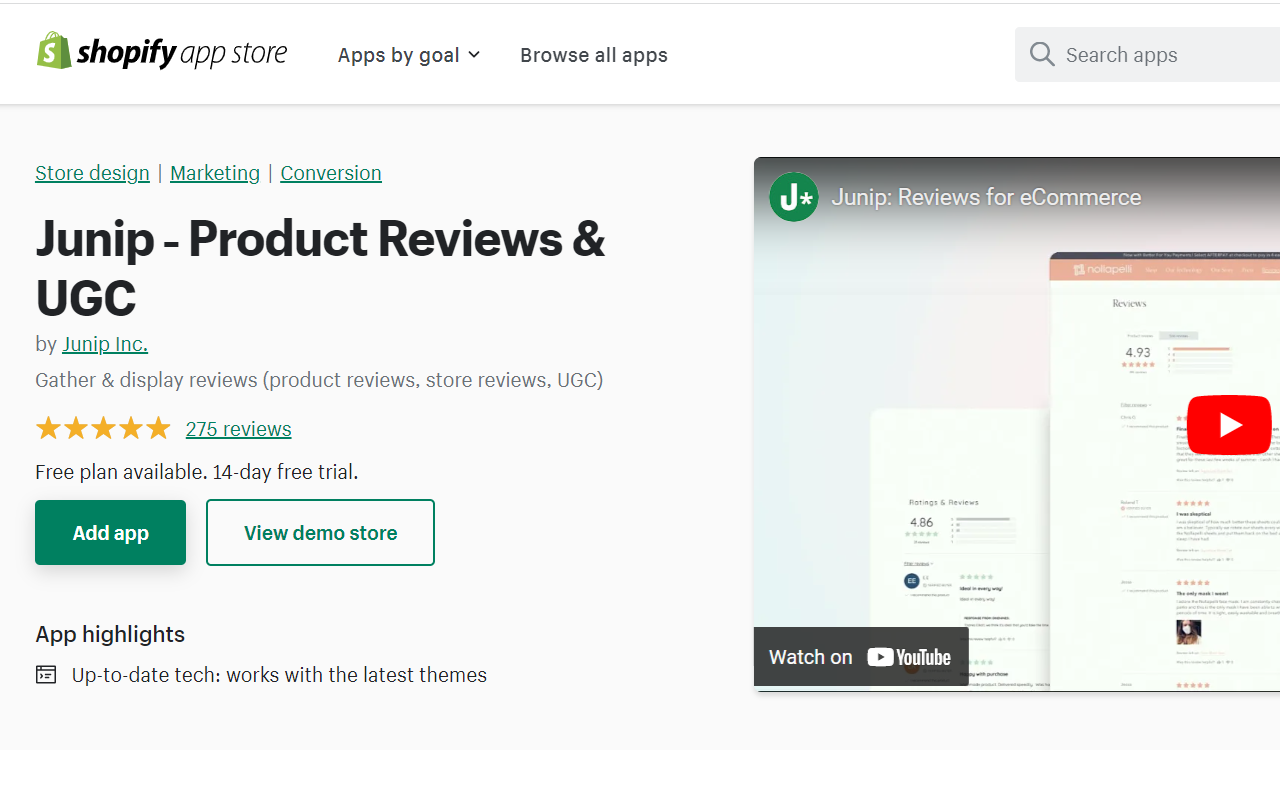Viewport: 1280px width, 800px height.
Task: Open the Store design category link
Action: click(92, 173)
